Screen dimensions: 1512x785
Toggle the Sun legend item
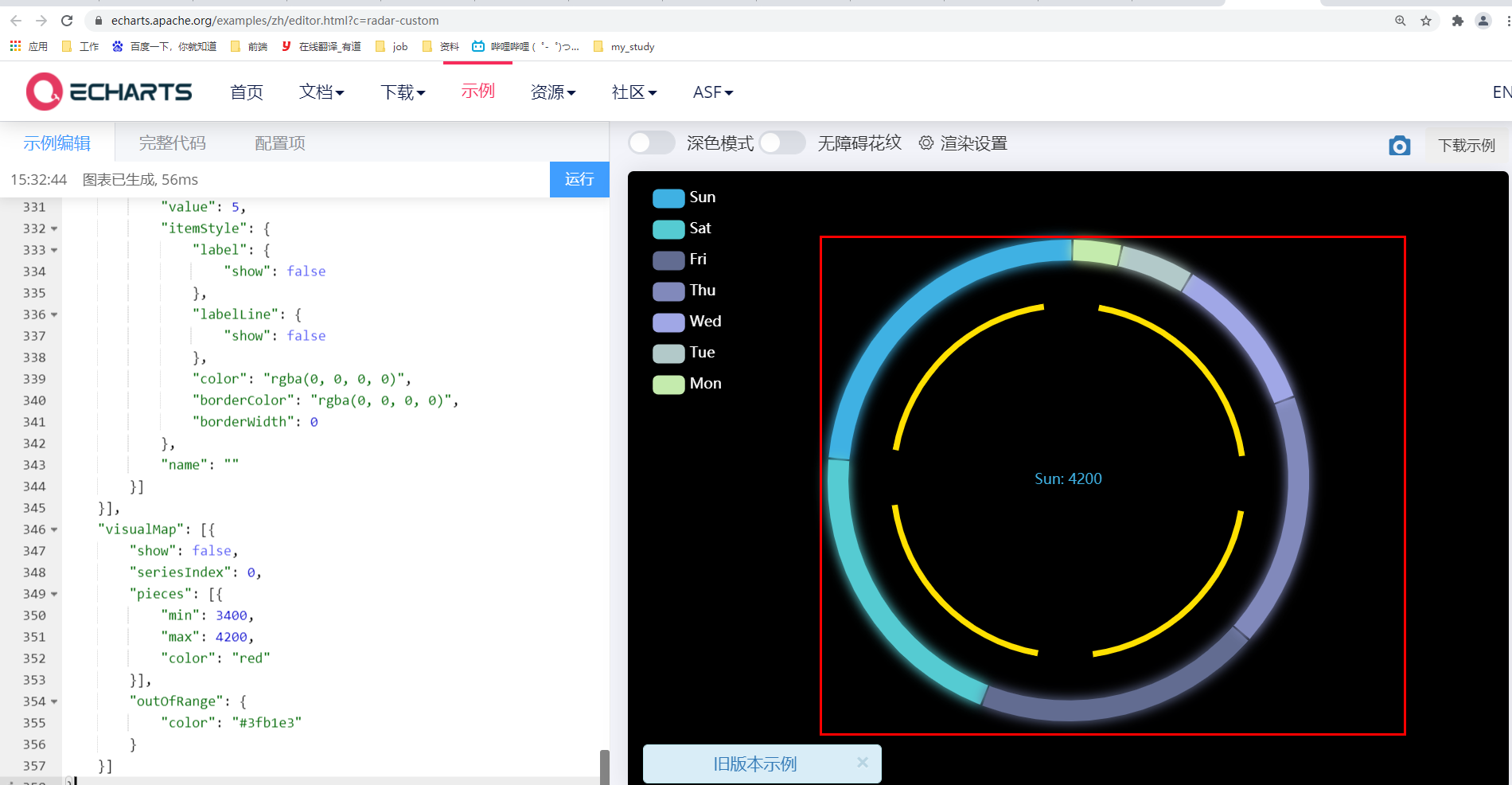(684, 197)
